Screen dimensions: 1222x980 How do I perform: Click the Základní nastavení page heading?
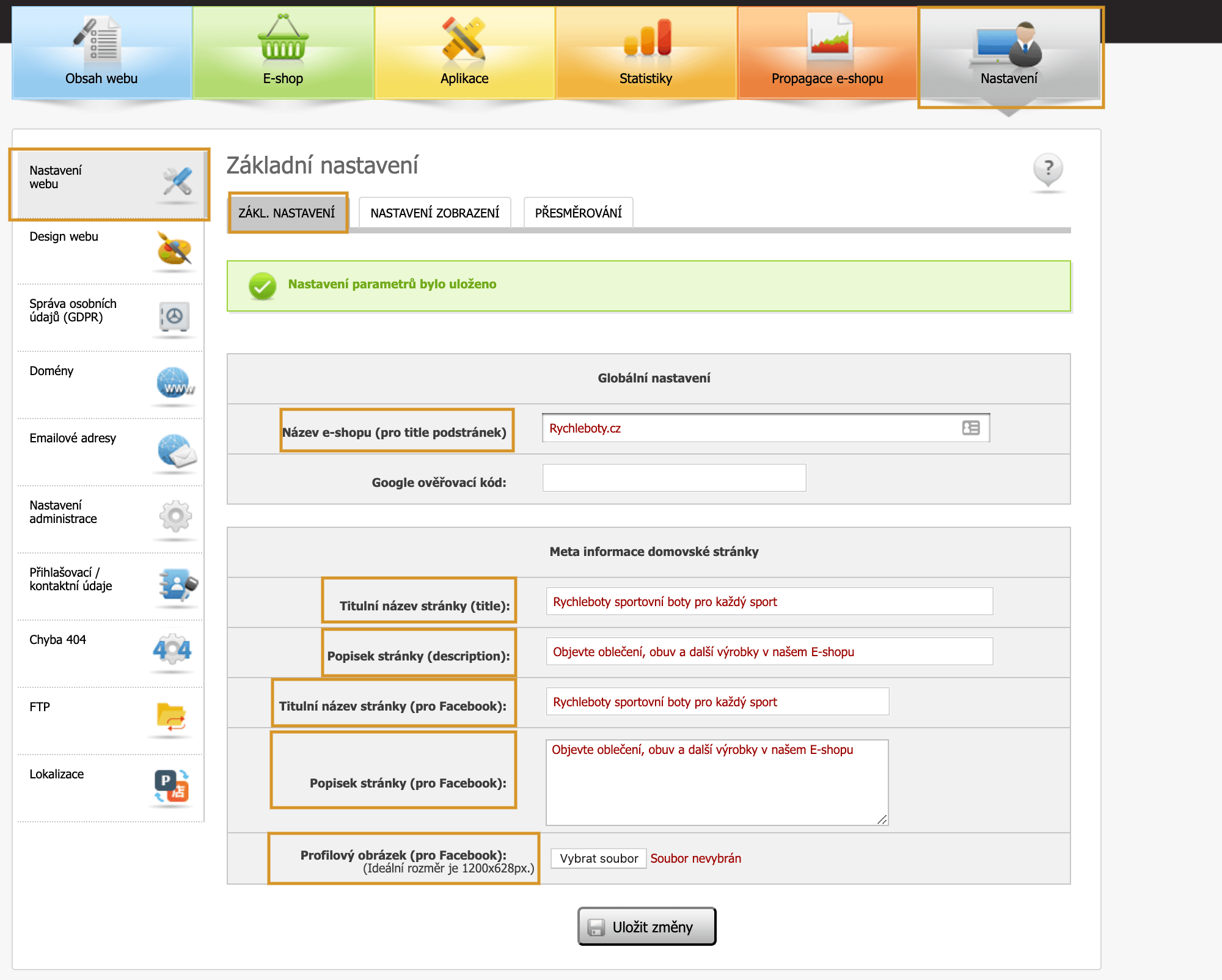tap(322, 166)
